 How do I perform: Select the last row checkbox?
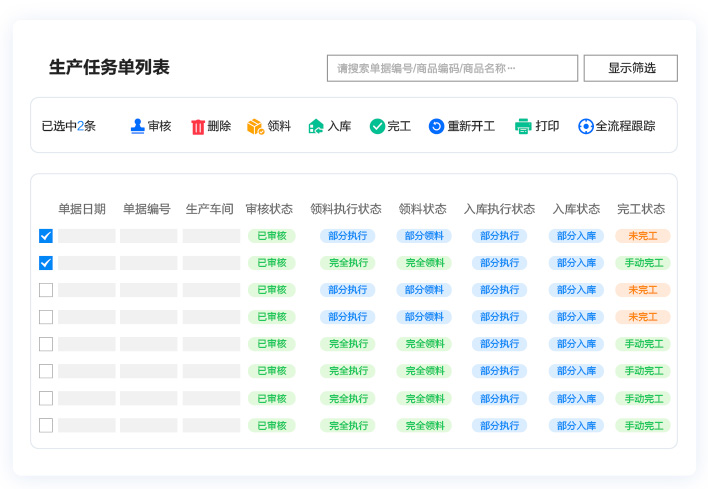(x=46, y=425)
